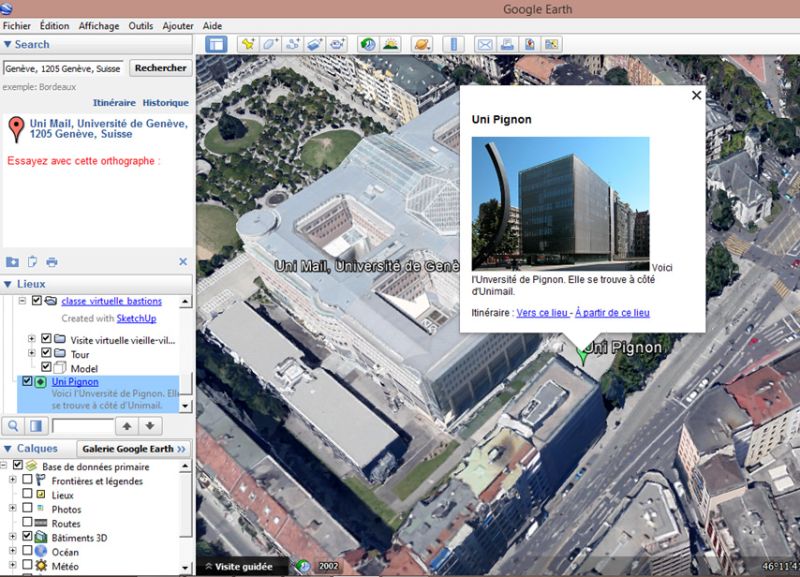The width and height of the screenshot is (800, 577).
Task: Click the Rechercher button
Action: 161,68
